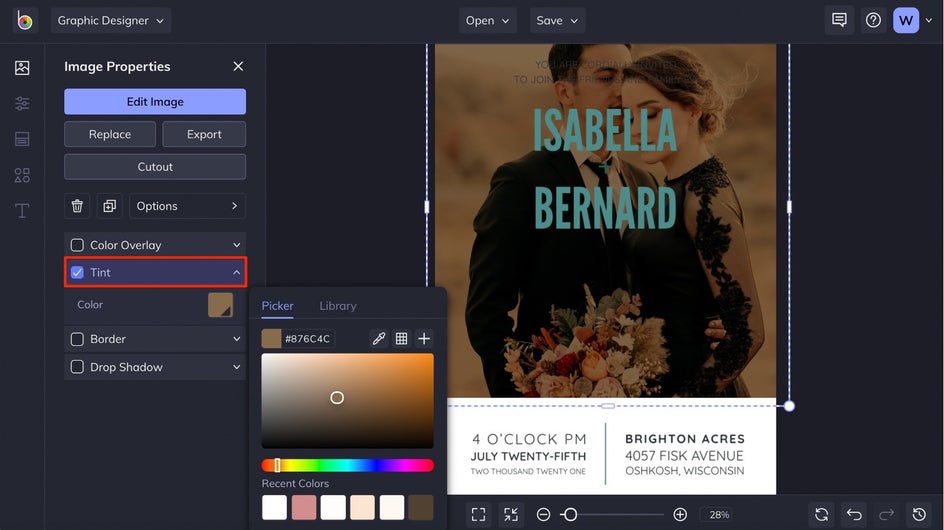Activate the eyedropper color tool

[x=379, y=338]
